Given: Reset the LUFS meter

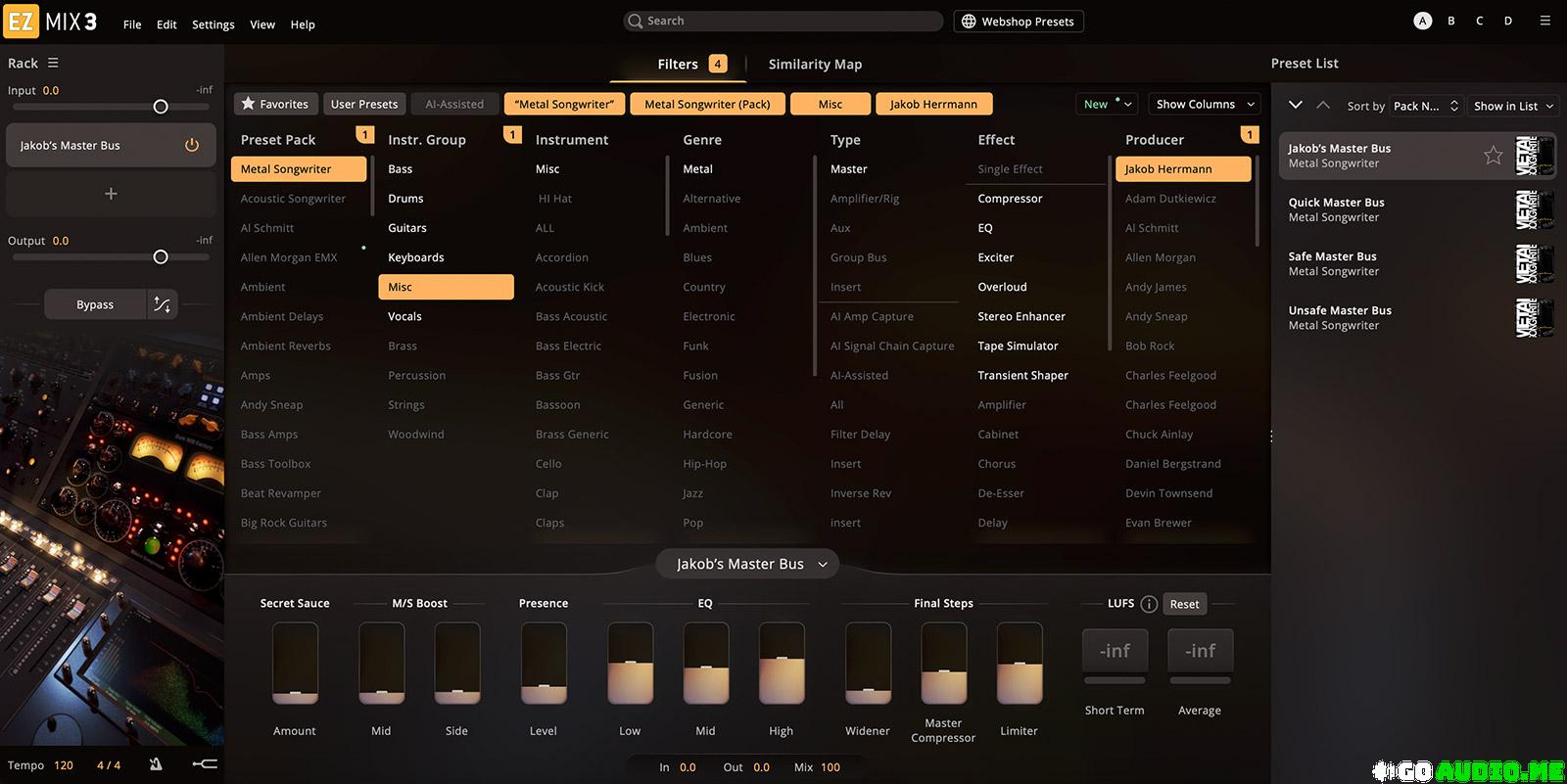Looking at the screenshot, I should click(x=1184, y=604).
